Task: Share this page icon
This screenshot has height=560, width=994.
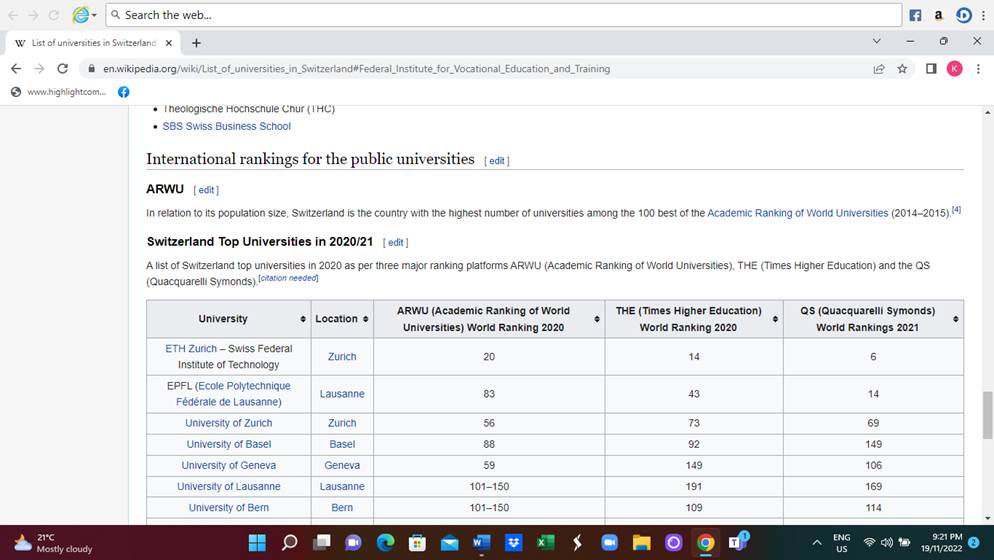Action: (879, 68)
